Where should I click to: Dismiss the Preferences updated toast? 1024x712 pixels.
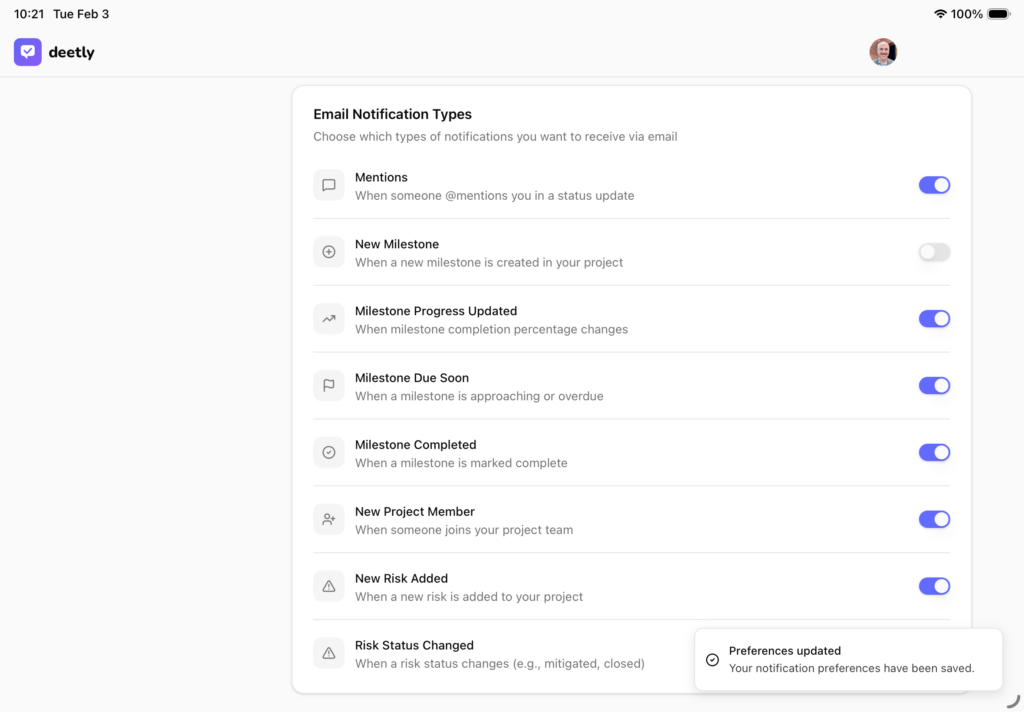click(x=848, y=660)
